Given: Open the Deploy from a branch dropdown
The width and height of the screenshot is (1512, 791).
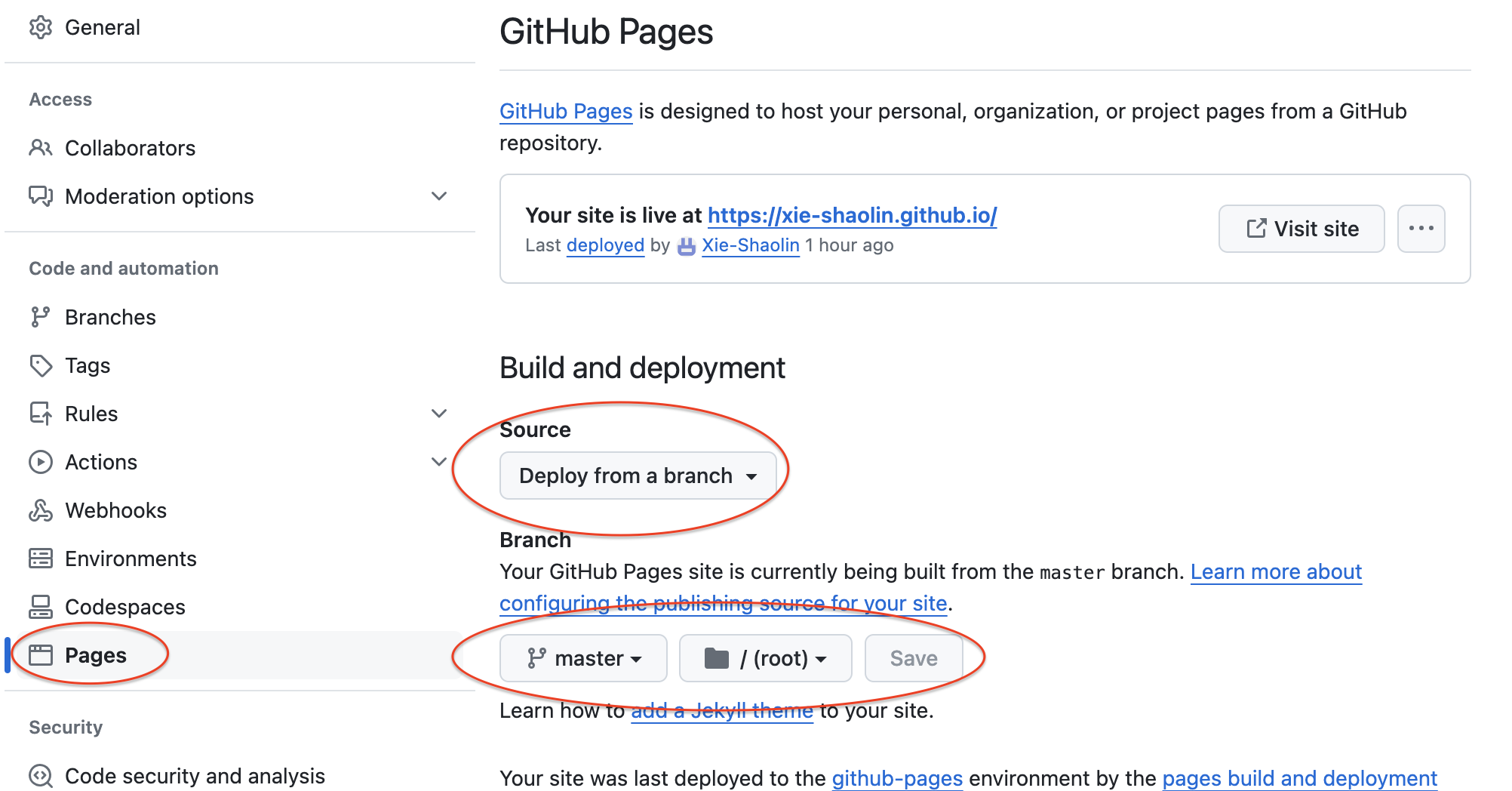Looking at the screenshot, I should tap(638, 476).
